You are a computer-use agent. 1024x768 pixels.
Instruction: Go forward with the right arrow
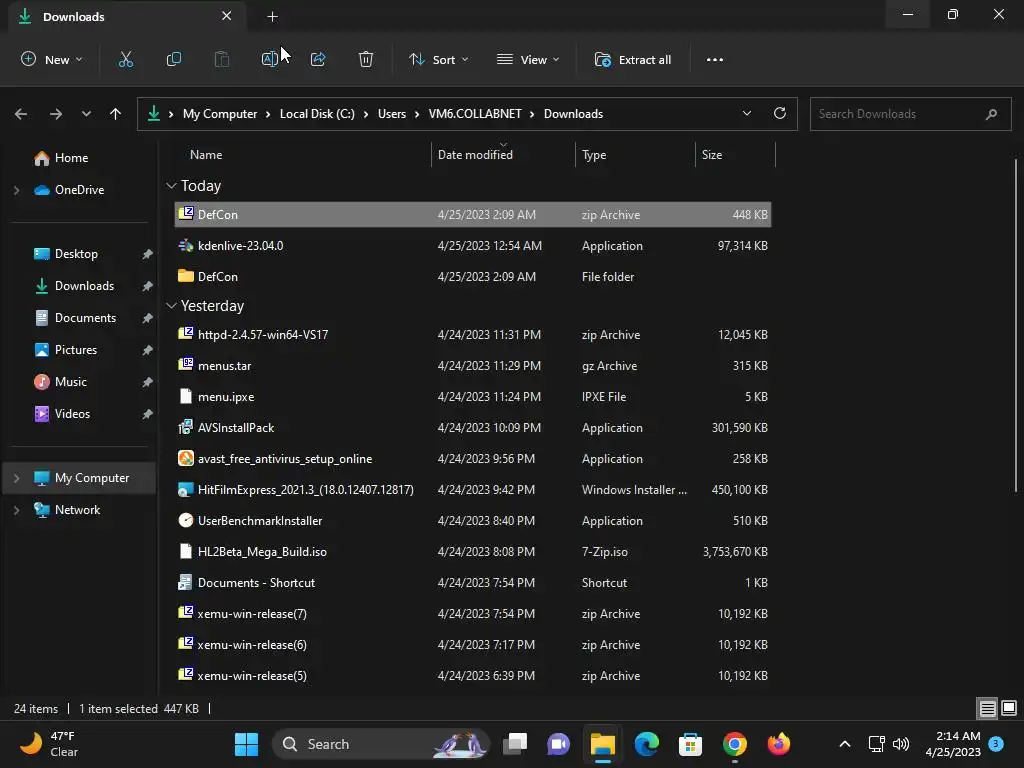pyautogui.click(x=56, y=114)
